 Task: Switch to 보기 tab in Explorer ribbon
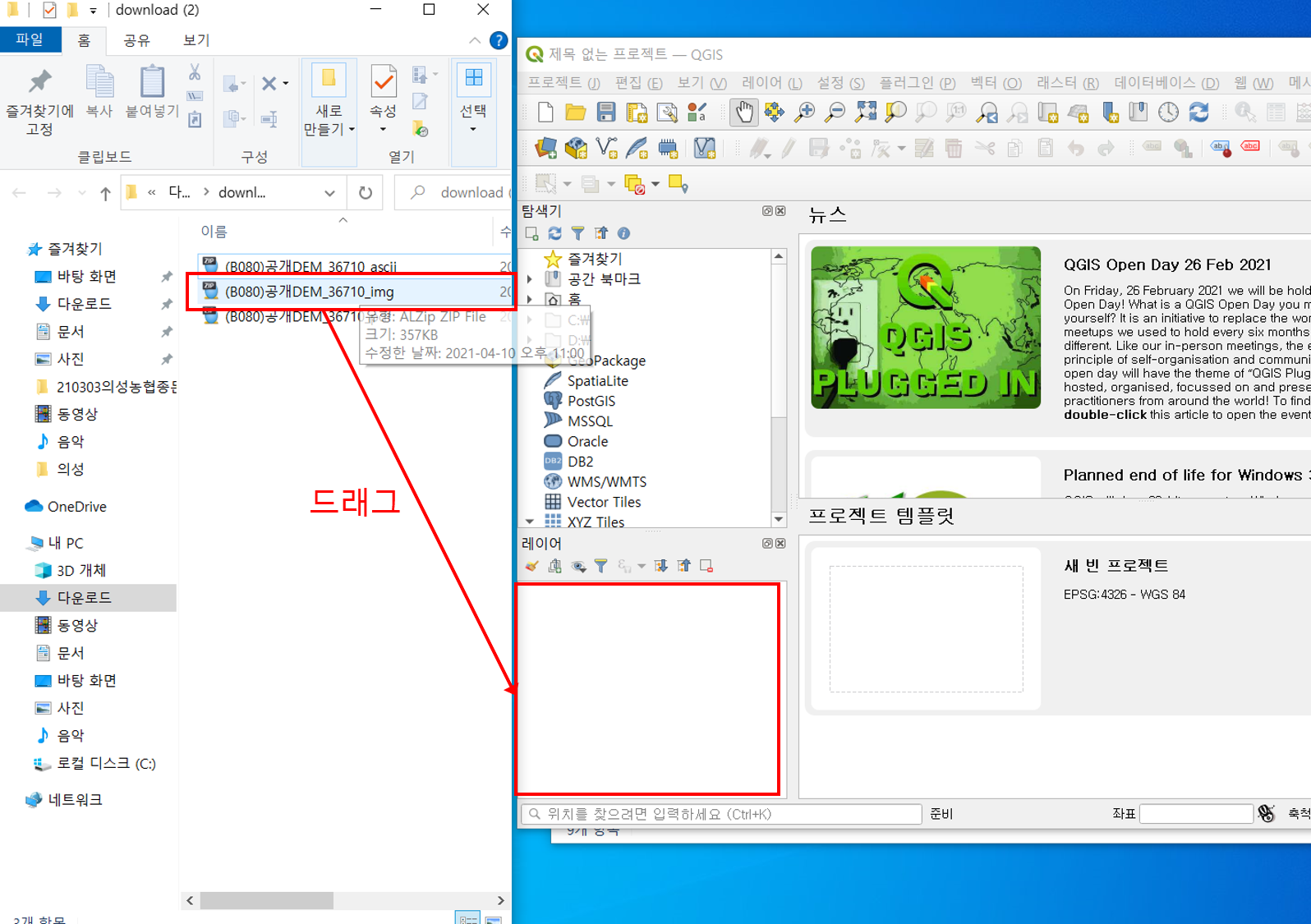click(x=195, y=40)
